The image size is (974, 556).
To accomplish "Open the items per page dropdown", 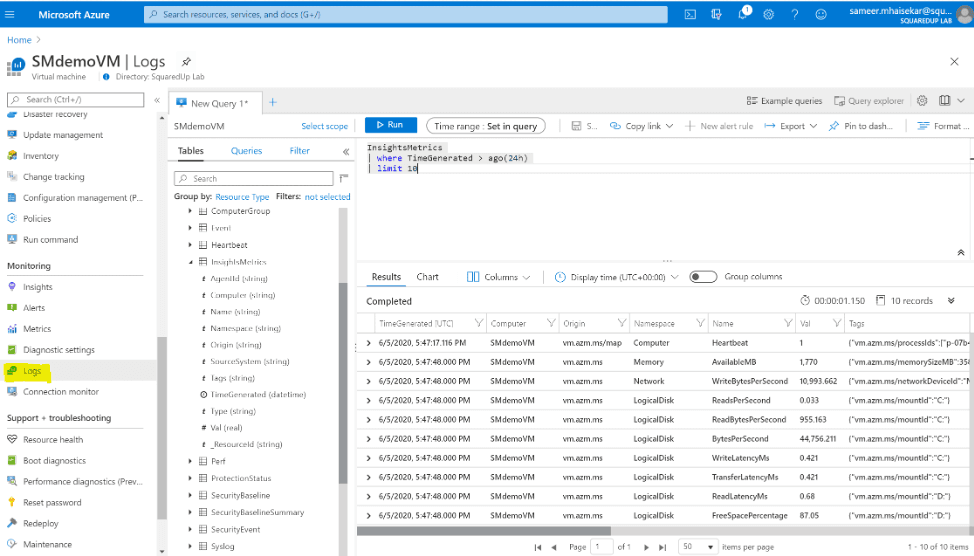I will coord(698,547).
